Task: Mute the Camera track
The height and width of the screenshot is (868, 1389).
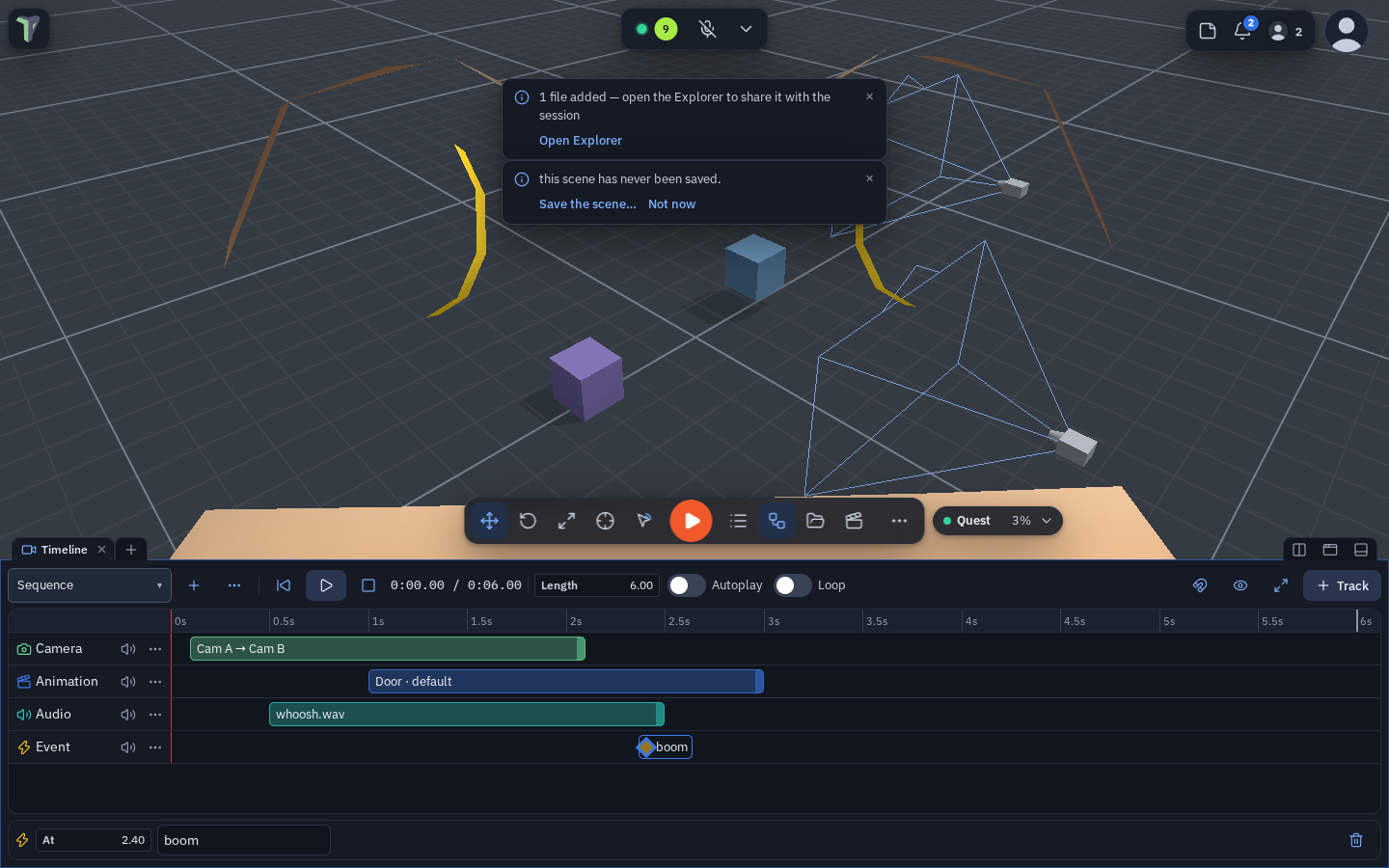Action: point(128,649)
